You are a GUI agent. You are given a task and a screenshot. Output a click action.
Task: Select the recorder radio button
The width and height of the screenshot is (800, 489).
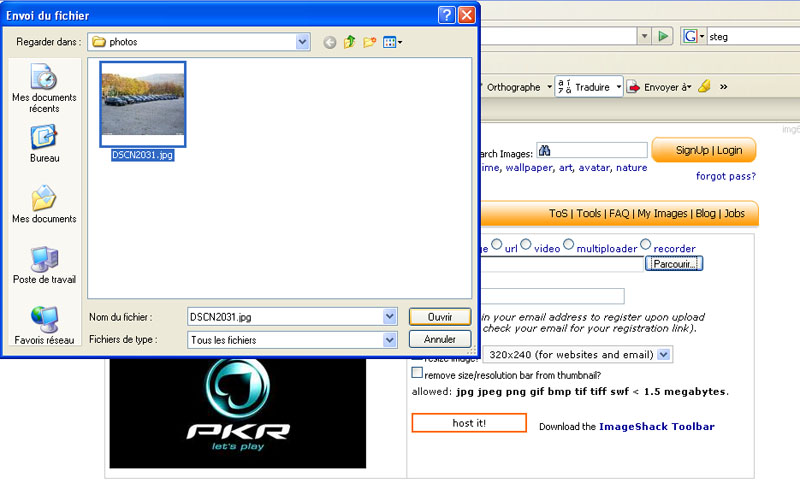(645, 244)
